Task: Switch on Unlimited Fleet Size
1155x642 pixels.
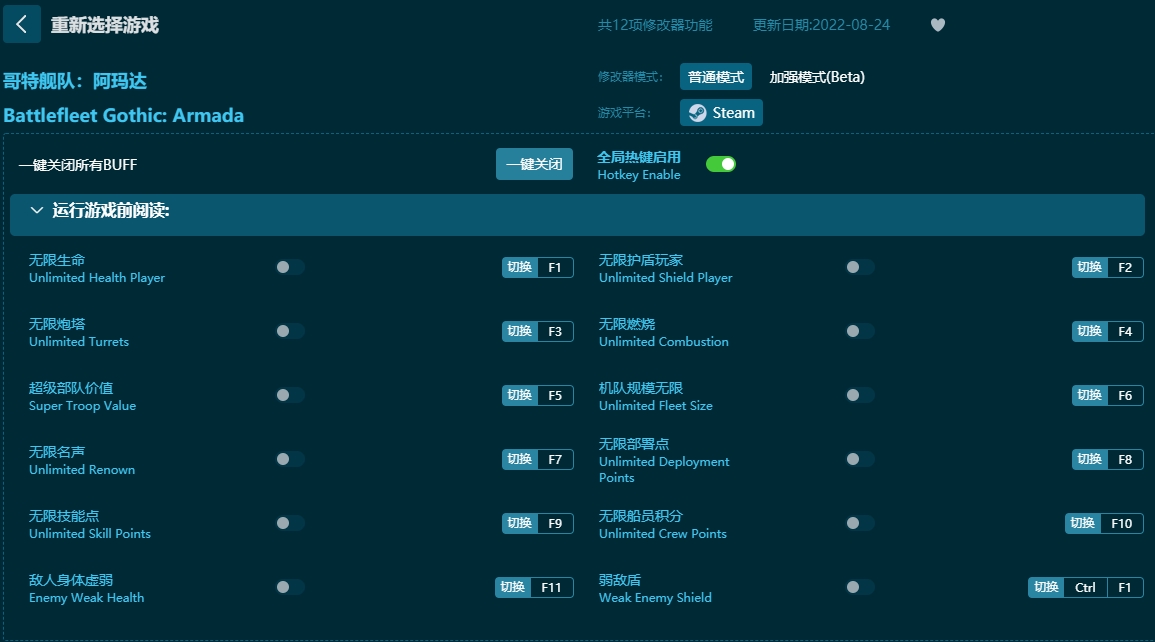Action: coord(859,395)
